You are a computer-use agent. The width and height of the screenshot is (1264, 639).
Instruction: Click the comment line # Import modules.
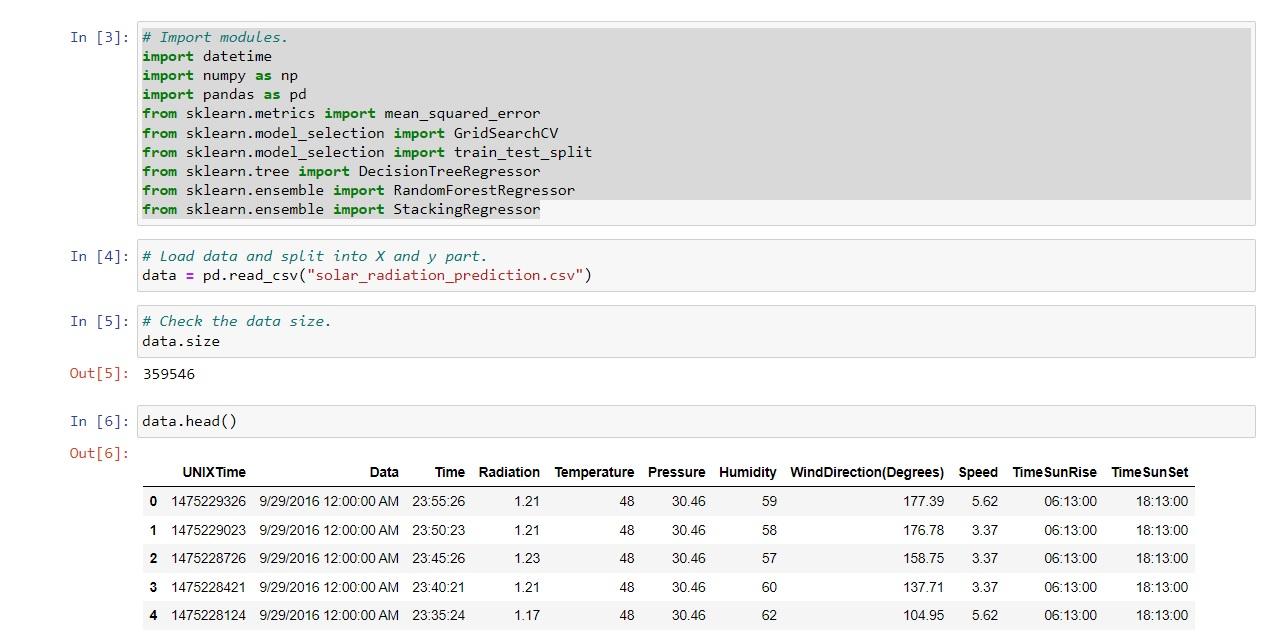click(x=215, y=37)
